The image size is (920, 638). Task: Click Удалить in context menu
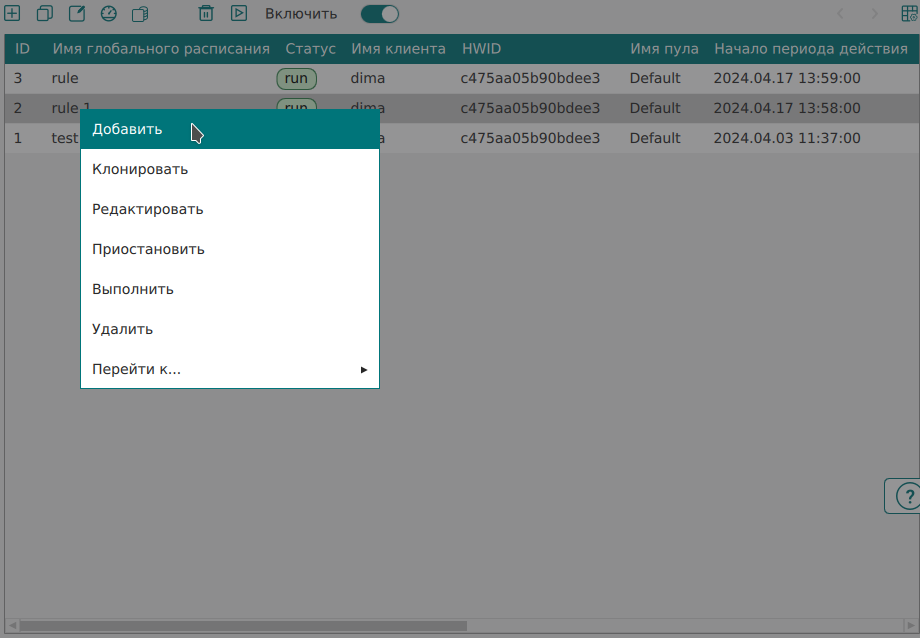coord(229,329)
